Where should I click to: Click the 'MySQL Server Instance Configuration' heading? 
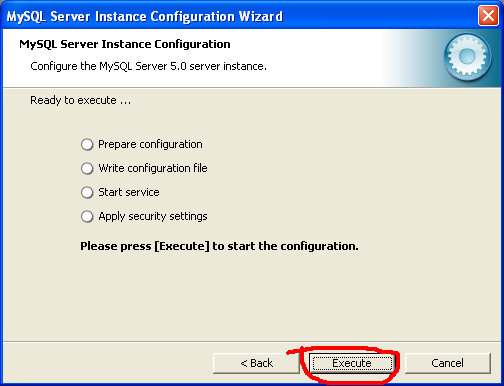125,44
